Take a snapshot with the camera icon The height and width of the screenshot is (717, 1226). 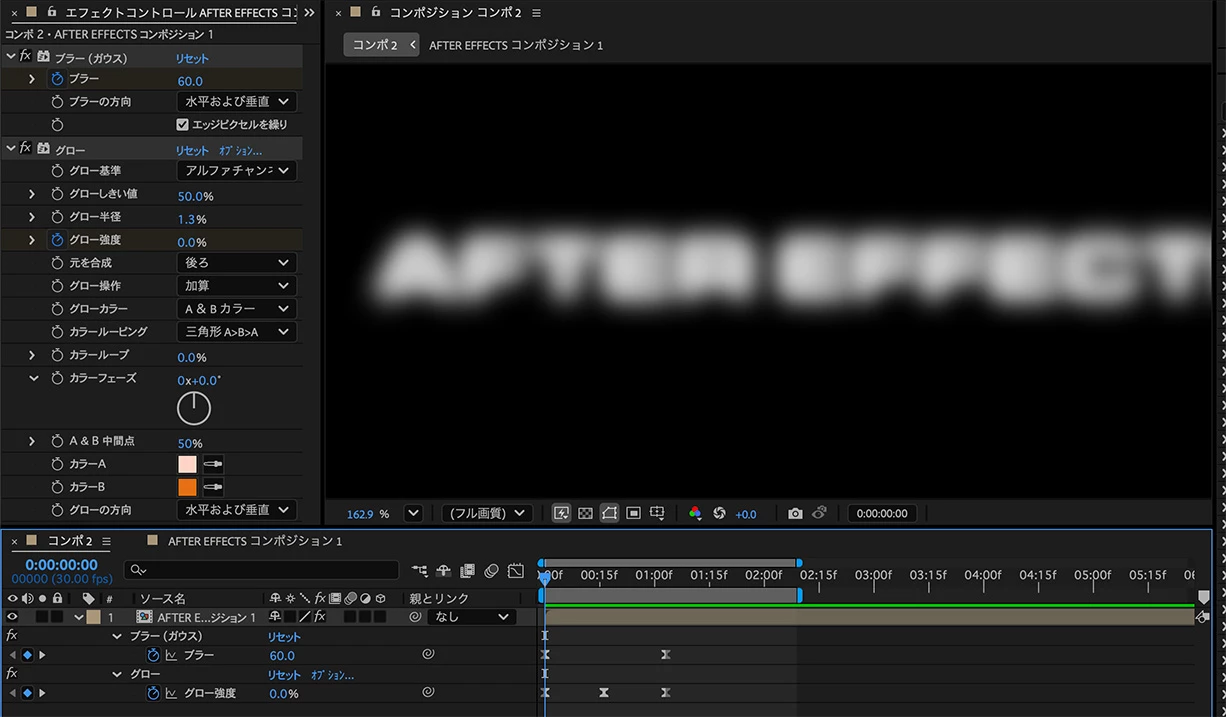coord(795,513)
